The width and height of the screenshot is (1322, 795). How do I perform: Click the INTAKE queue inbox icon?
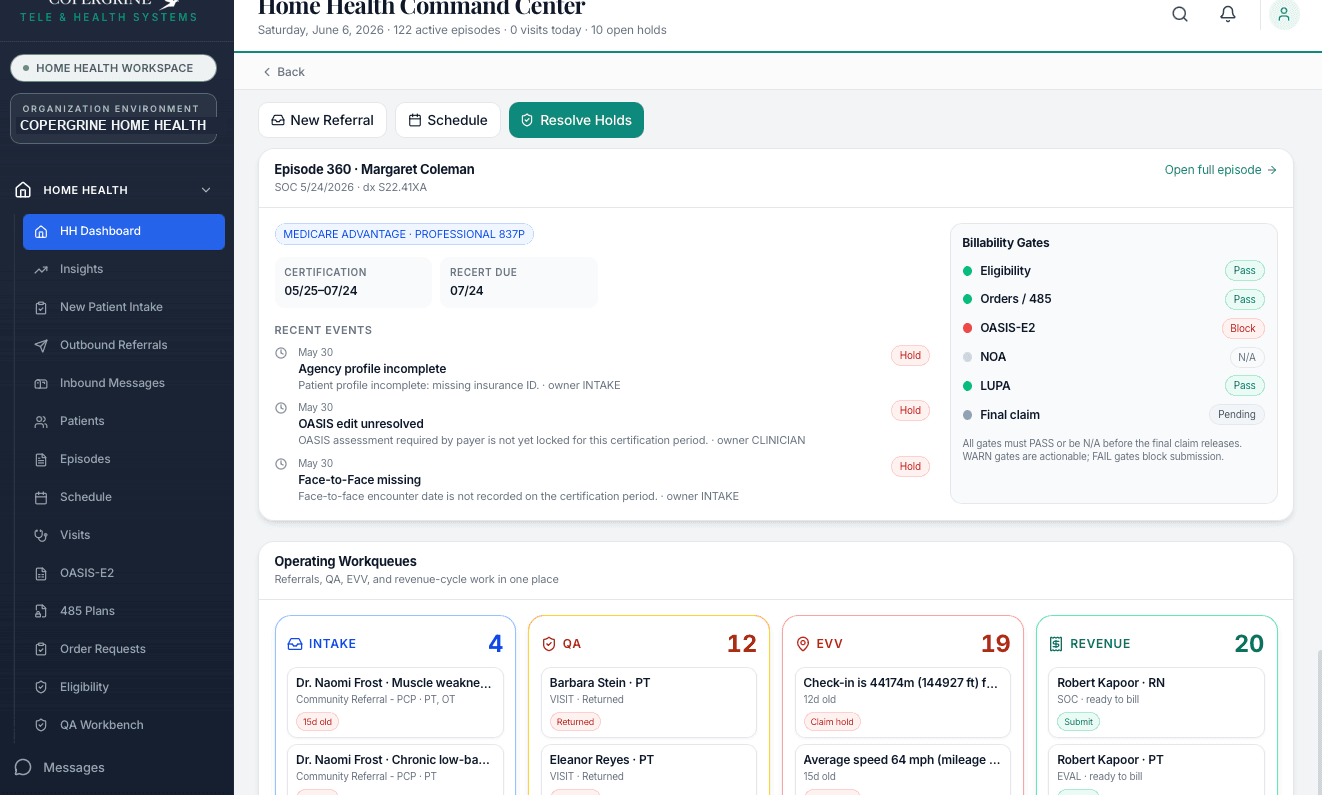pos(295,644)
